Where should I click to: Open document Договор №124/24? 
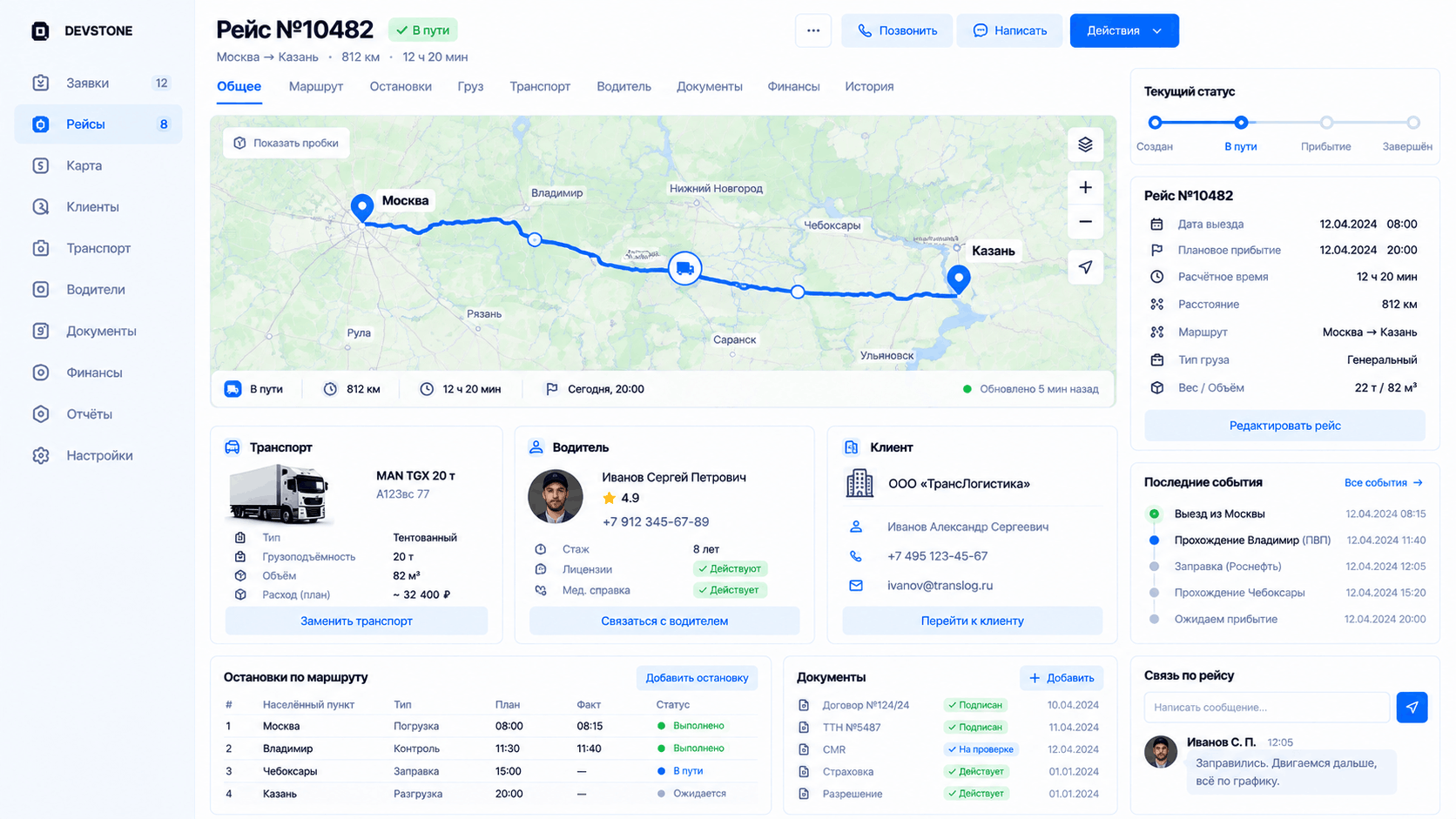(866, 705)
